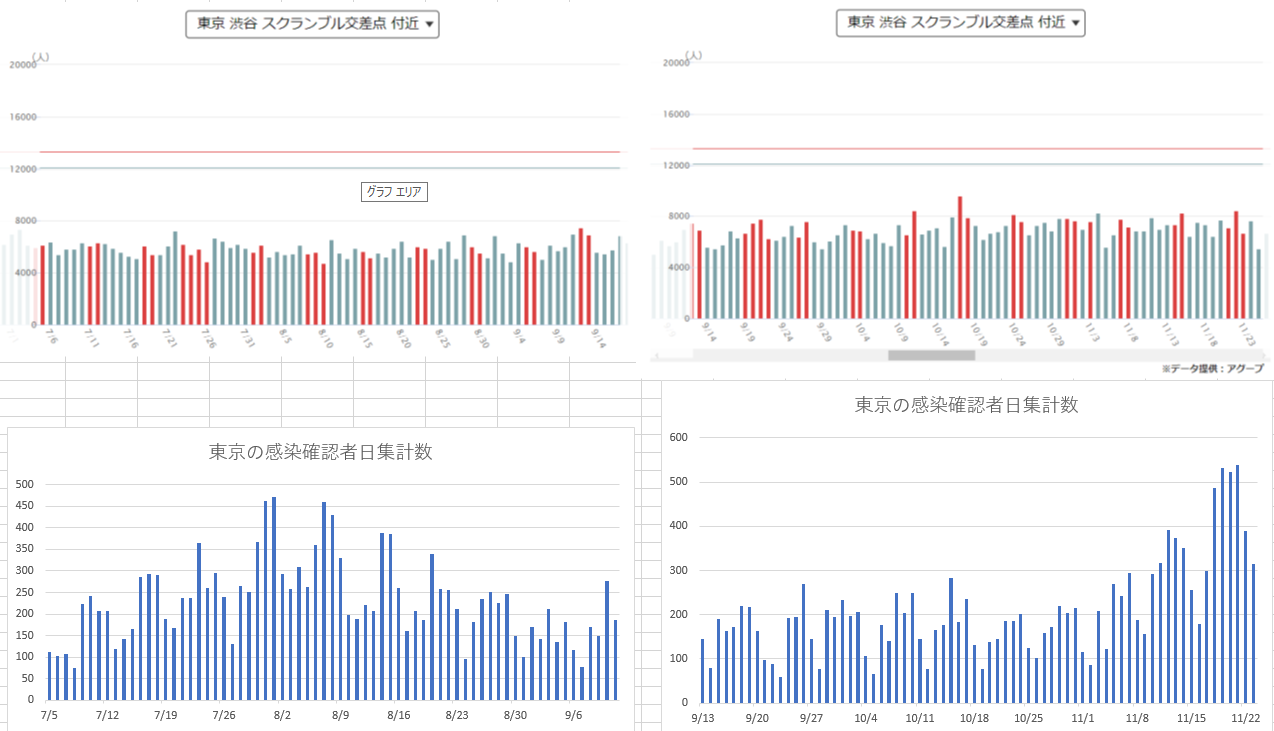
Task: Click the red horizontal threshold line in the top-left chart
Action: [x=330, y=153]
